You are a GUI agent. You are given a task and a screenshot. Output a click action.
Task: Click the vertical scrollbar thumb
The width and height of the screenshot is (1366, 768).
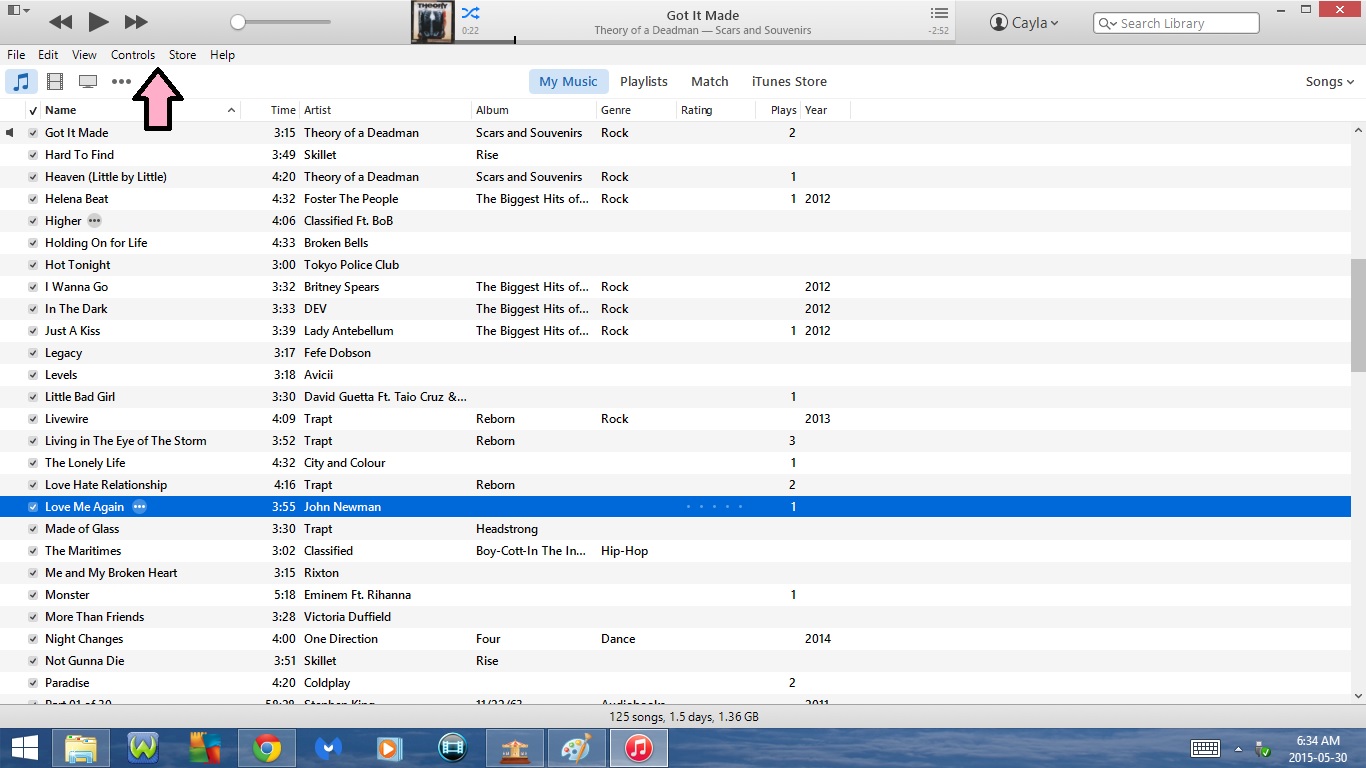pos(1358,315)
